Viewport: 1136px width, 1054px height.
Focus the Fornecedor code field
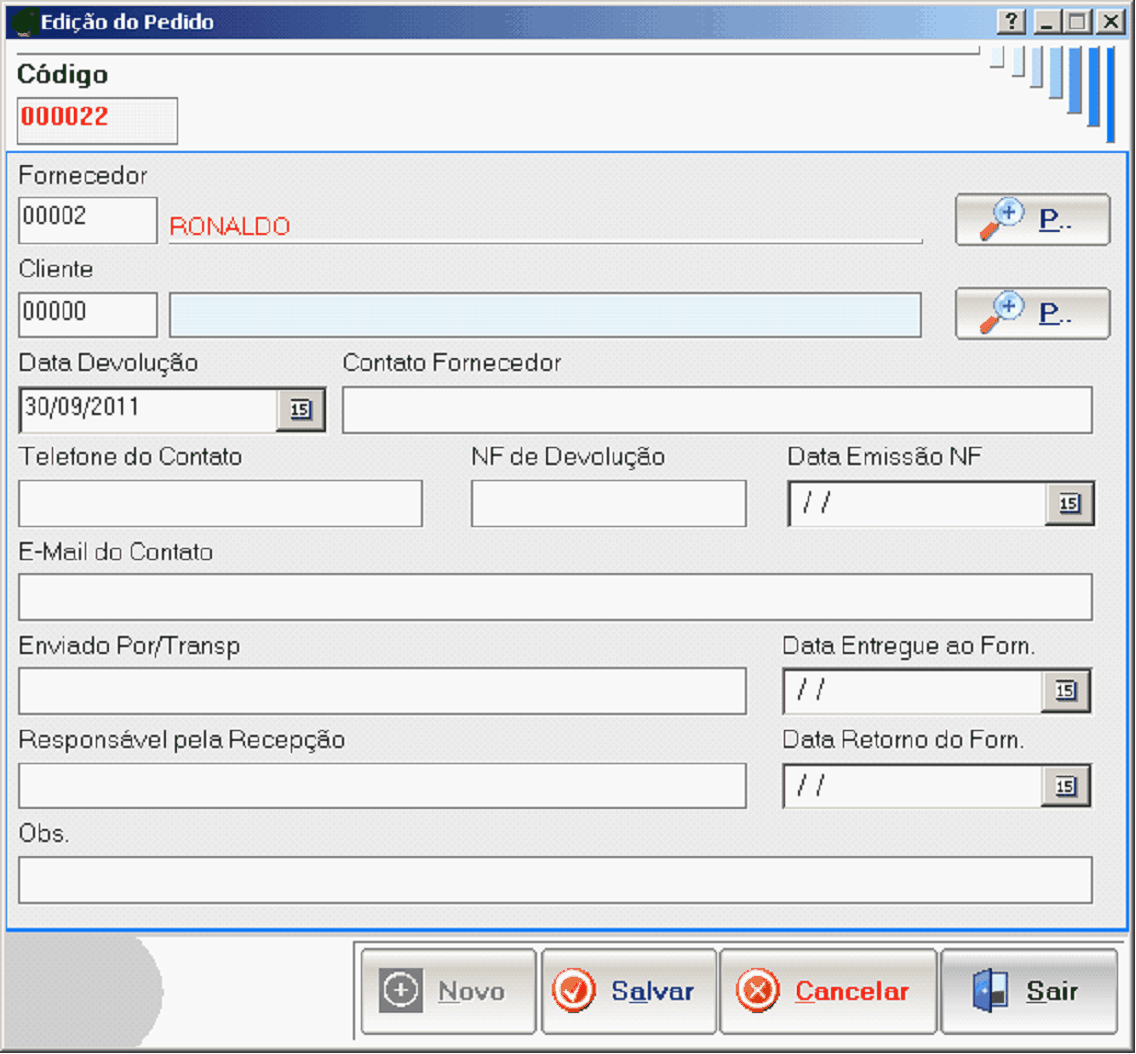pos(87,220)
